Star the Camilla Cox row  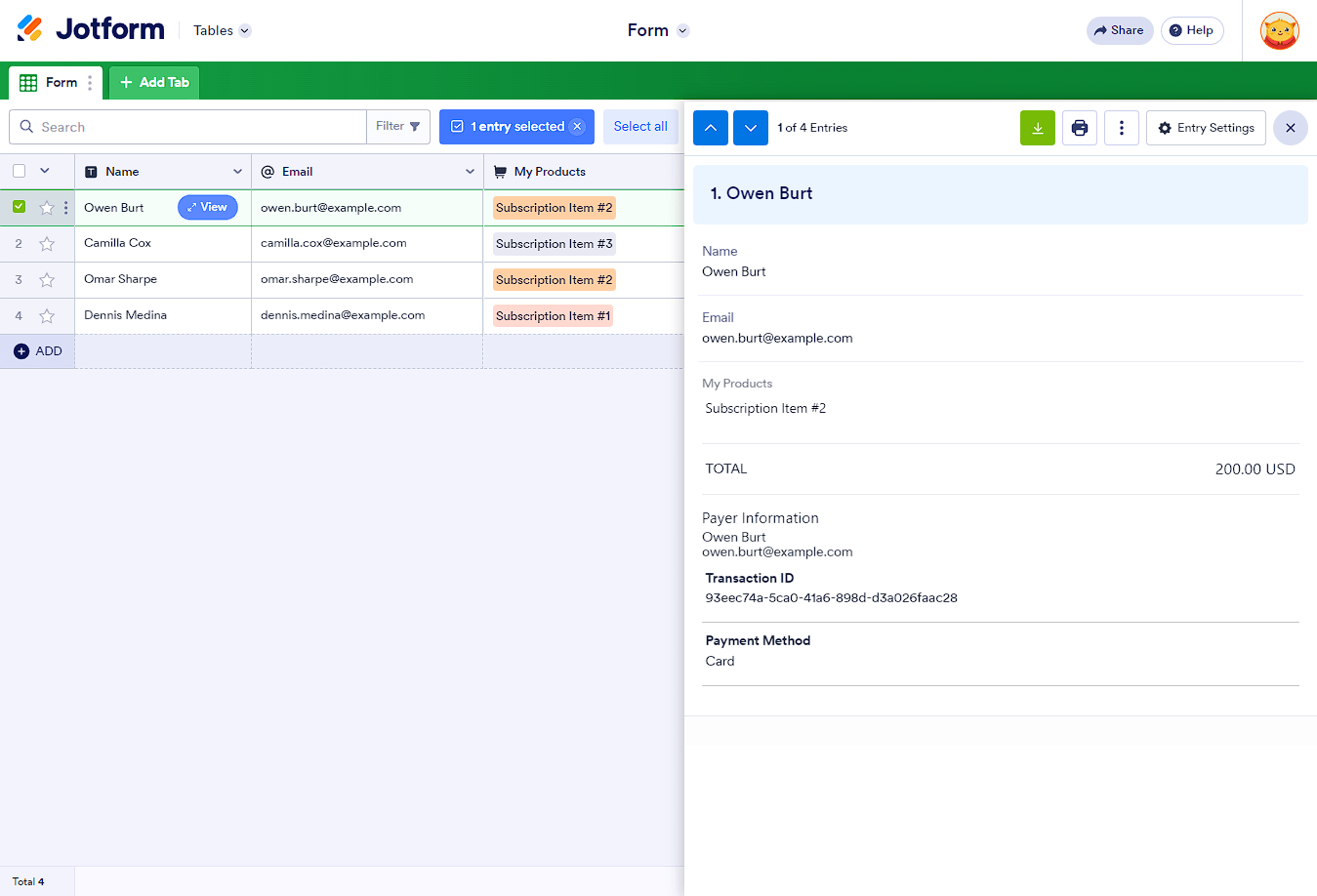[47, 244]
